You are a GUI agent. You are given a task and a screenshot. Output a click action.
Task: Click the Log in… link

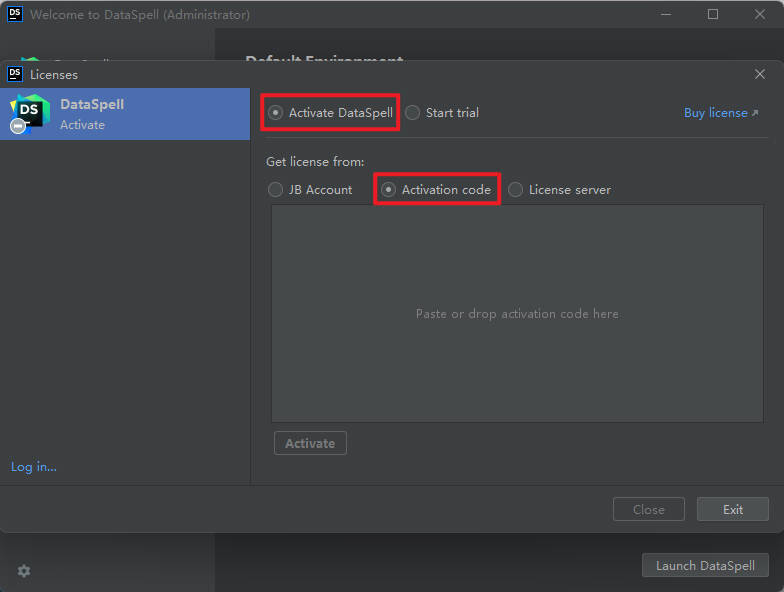(x=34, y=467)
